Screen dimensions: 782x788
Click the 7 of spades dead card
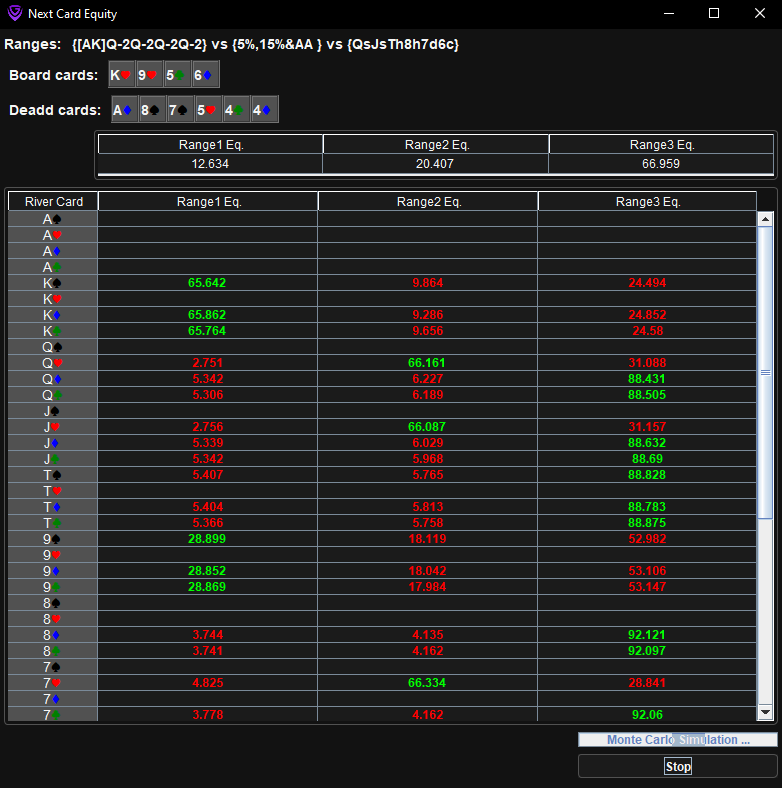(180, 110)
